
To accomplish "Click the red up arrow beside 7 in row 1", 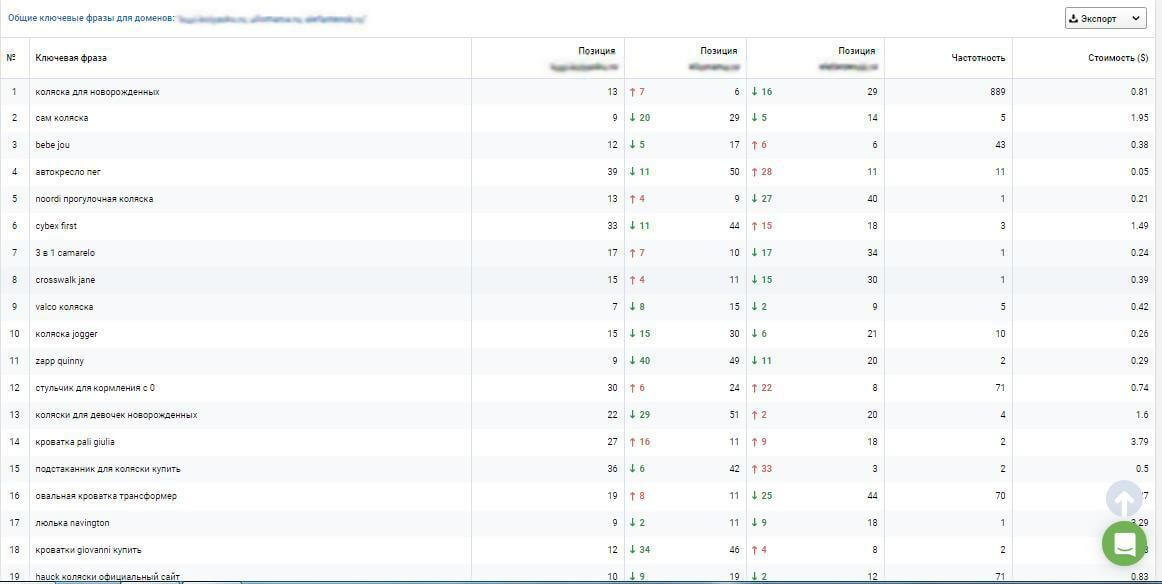I will [633, 92].
